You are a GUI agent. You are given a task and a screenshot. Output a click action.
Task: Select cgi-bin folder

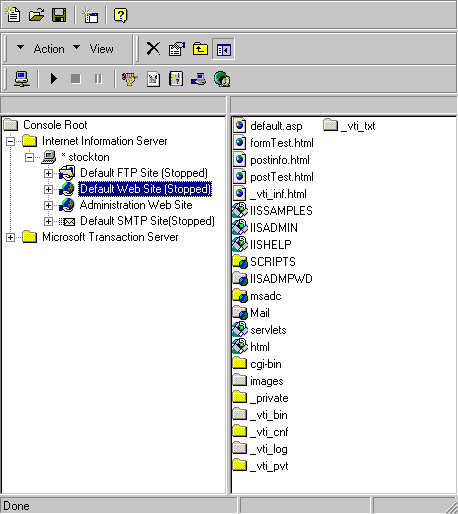[x=266, y=364]
